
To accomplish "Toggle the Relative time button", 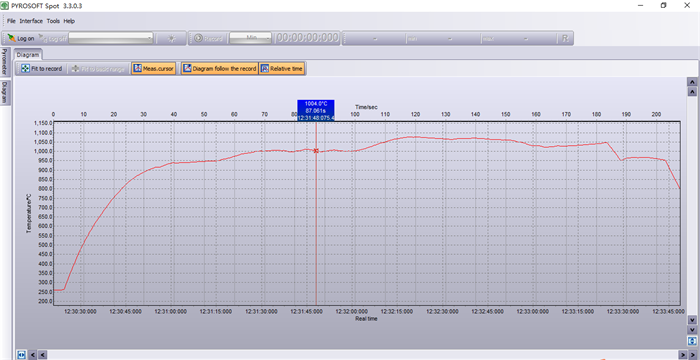I will tap(282, 69).
